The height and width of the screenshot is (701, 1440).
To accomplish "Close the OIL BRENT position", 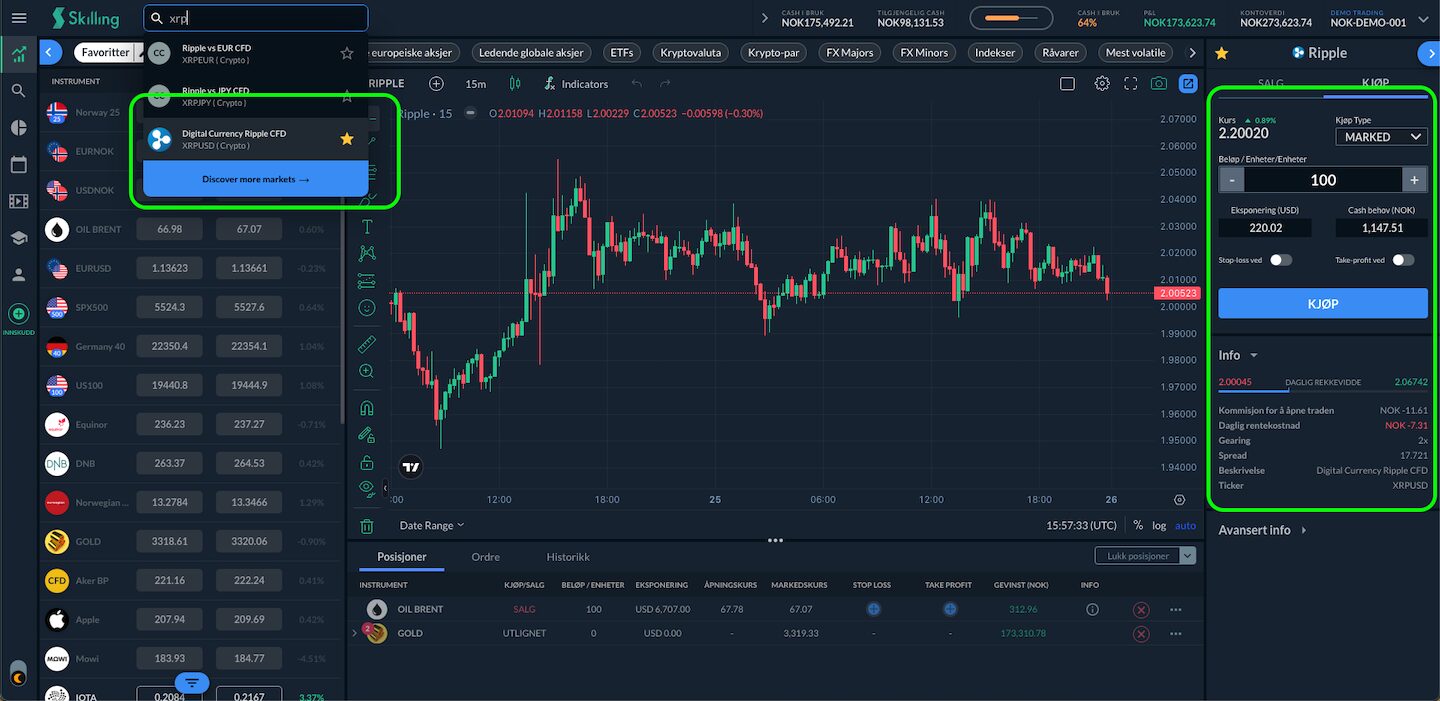I will (1141, 609).
